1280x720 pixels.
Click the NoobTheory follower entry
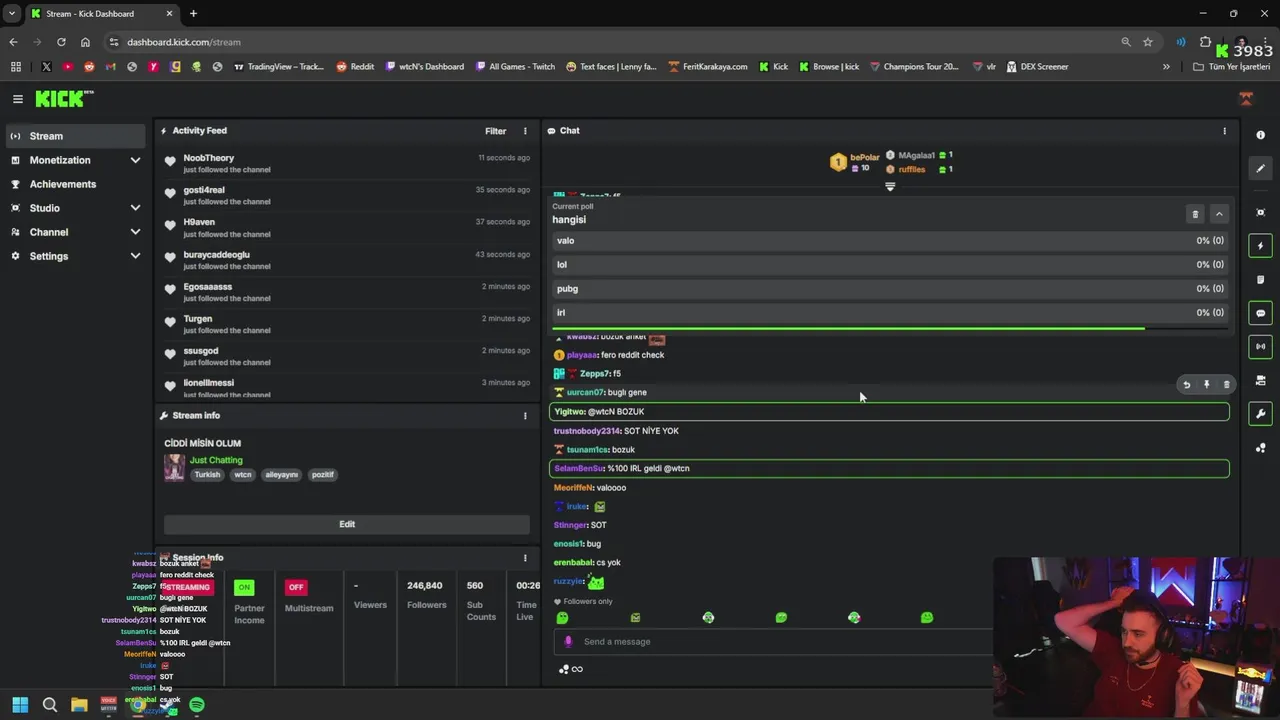[347, 164]
